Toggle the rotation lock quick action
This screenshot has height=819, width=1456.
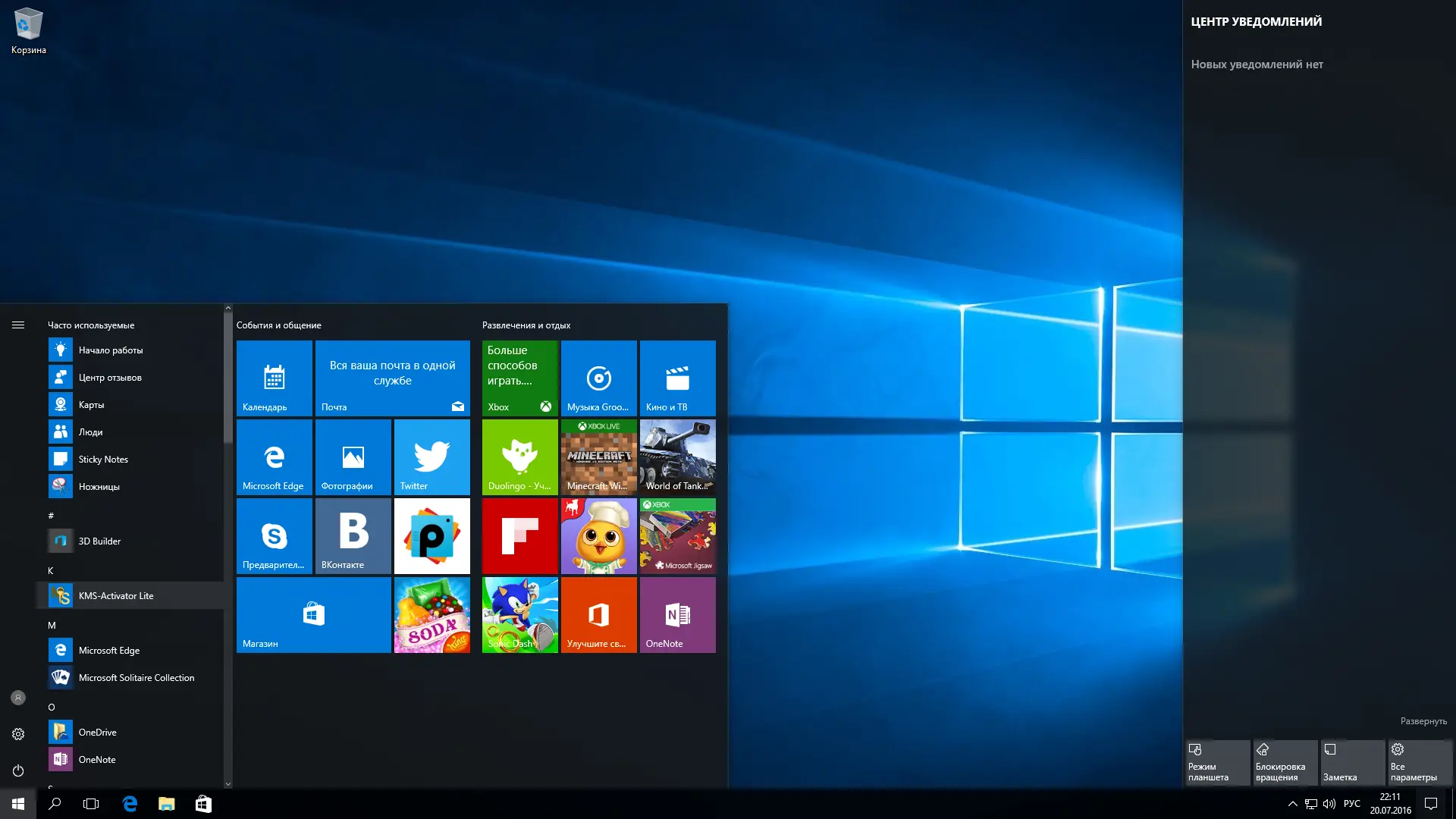1285,762
